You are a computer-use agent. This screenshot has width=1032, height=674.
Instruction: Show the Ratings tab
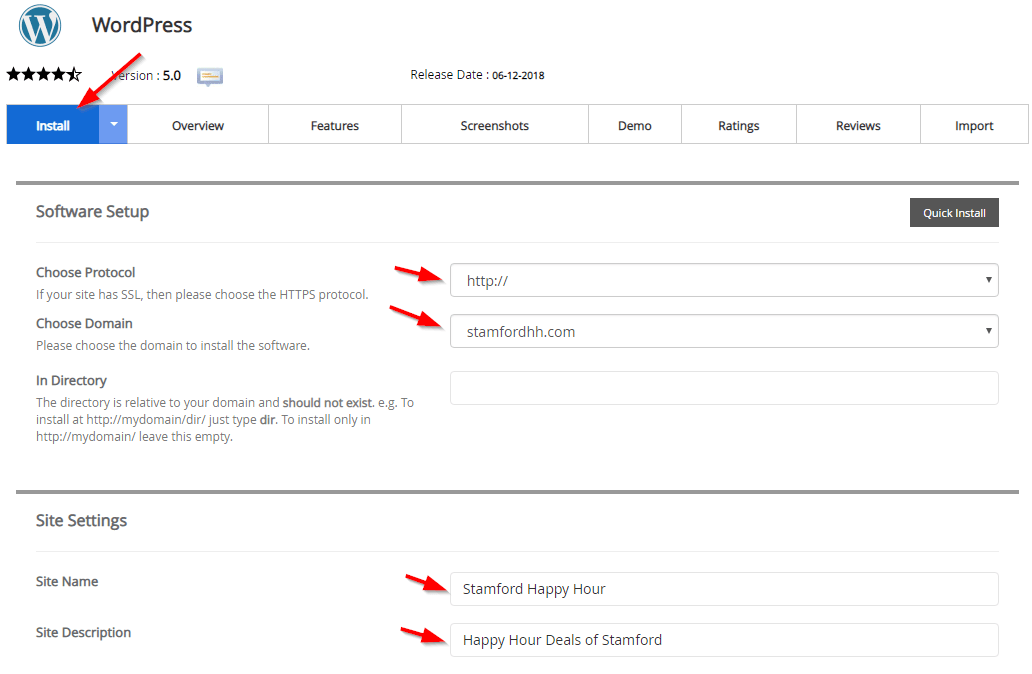click(738, 125)
